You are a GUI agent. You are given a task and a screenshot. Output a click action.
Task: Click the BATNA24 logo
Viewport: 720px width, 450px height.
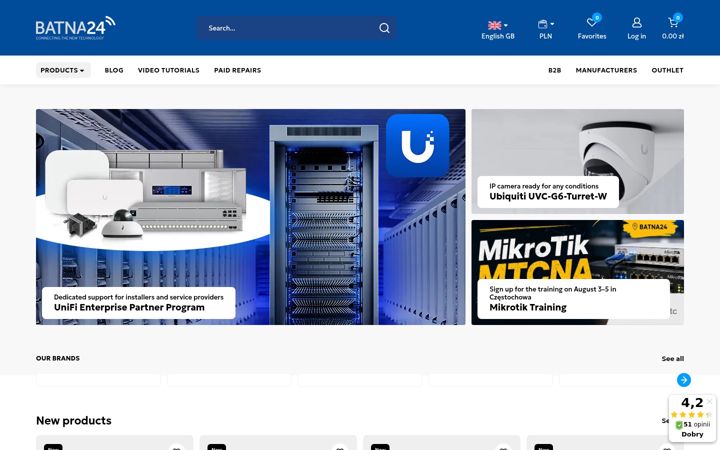(x=75, y=28)
